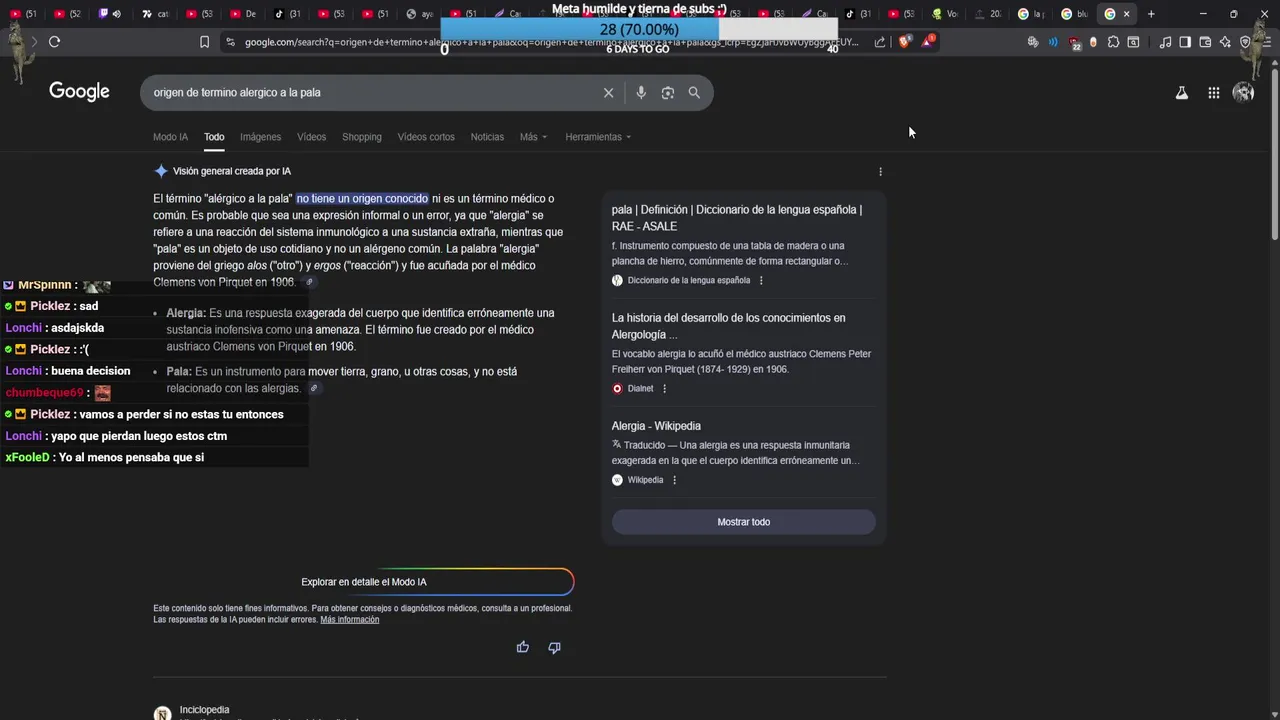Open the AI overview three-dot menu
Image resolution: width=1280 pixels, height=720 pixels.
tap(880, 171)
